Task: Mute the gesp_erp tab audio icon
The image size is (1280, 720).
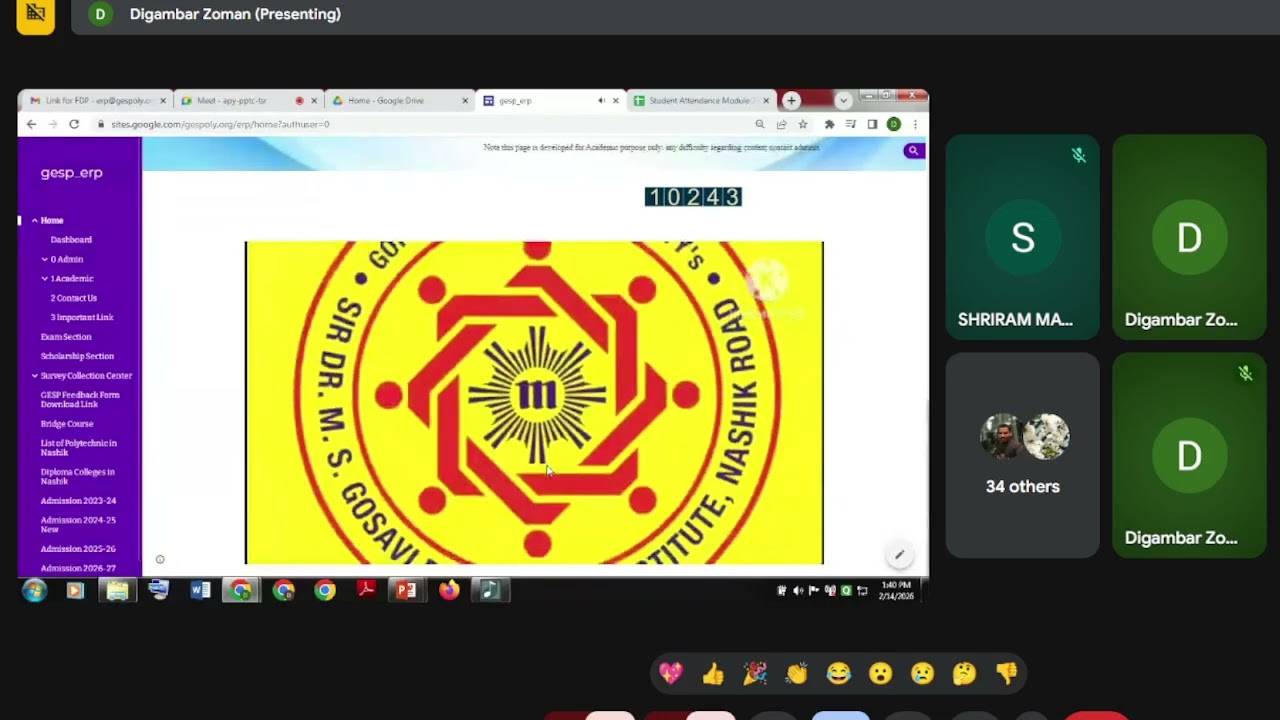Action: [601, 100]
